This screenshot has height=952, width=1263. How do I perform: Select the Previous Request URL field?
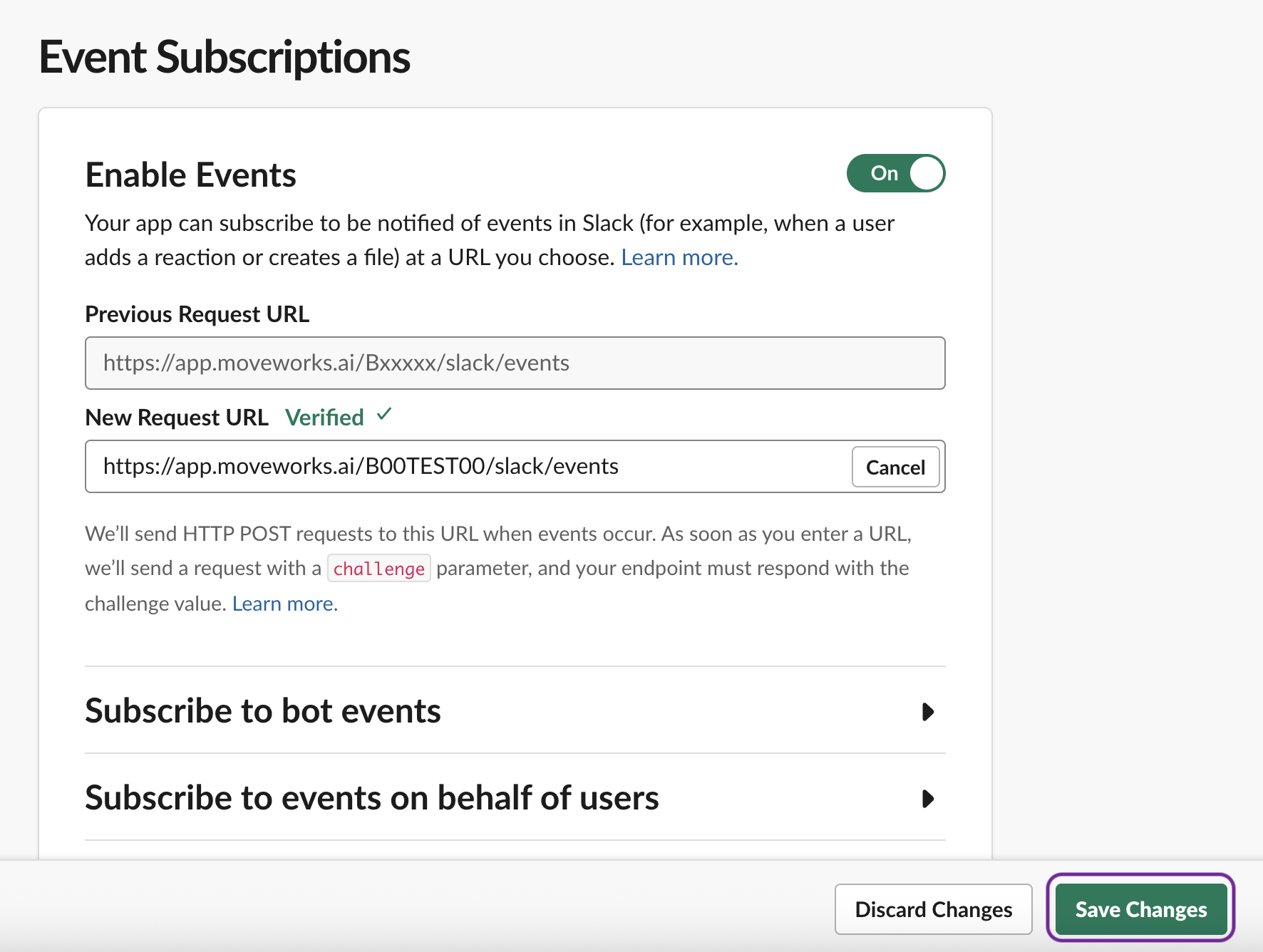coord(515,363)
